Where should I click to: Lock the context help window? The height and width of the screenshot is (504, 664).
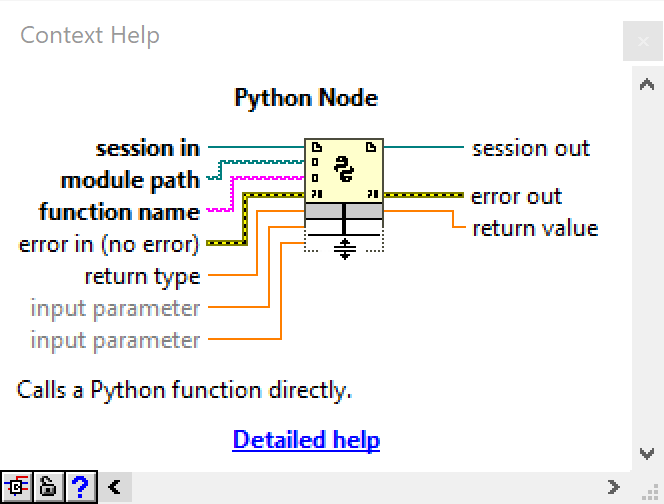click(x=47, y=488)
